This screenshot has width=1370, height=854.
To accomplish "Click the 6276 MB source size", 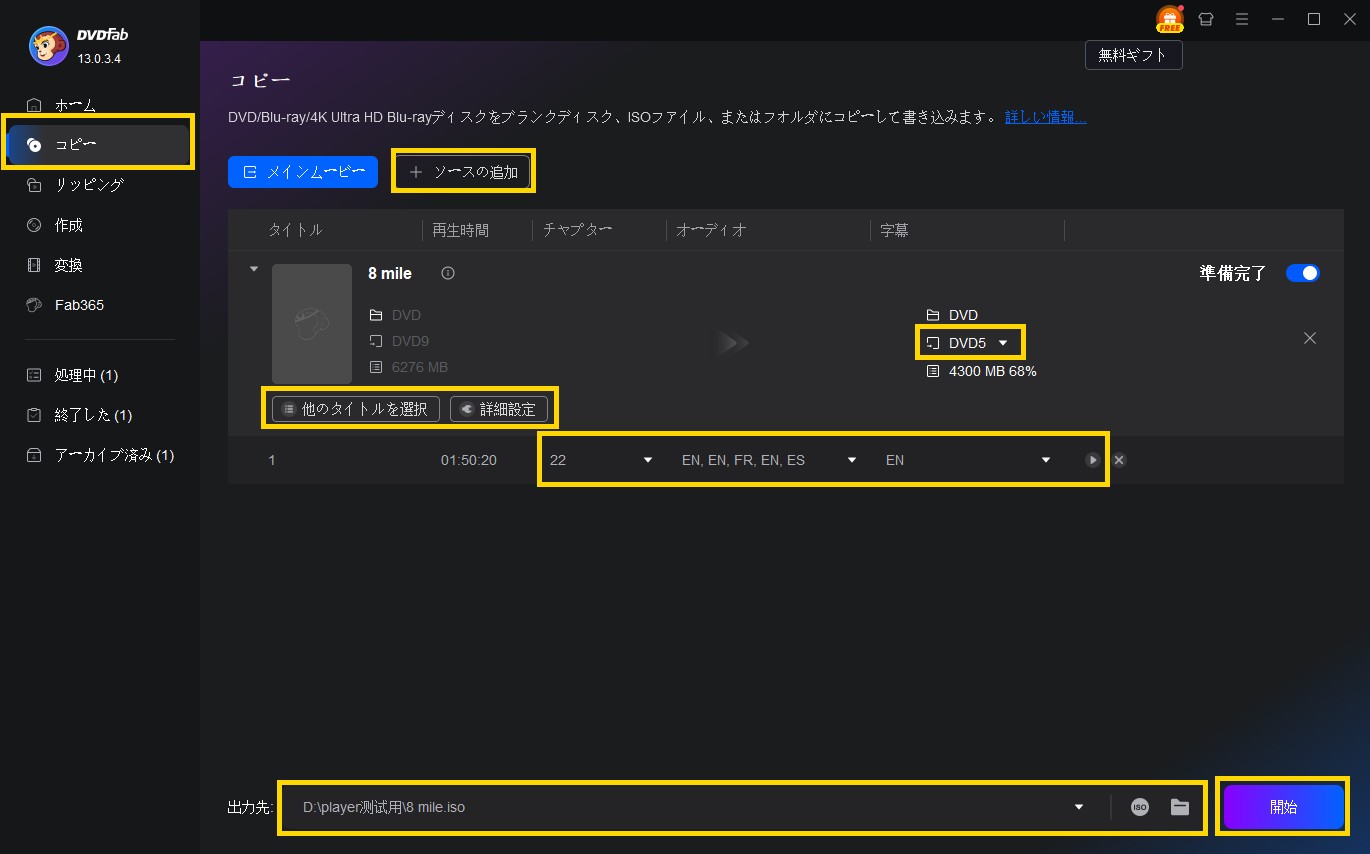I will [x=420, y=367].
